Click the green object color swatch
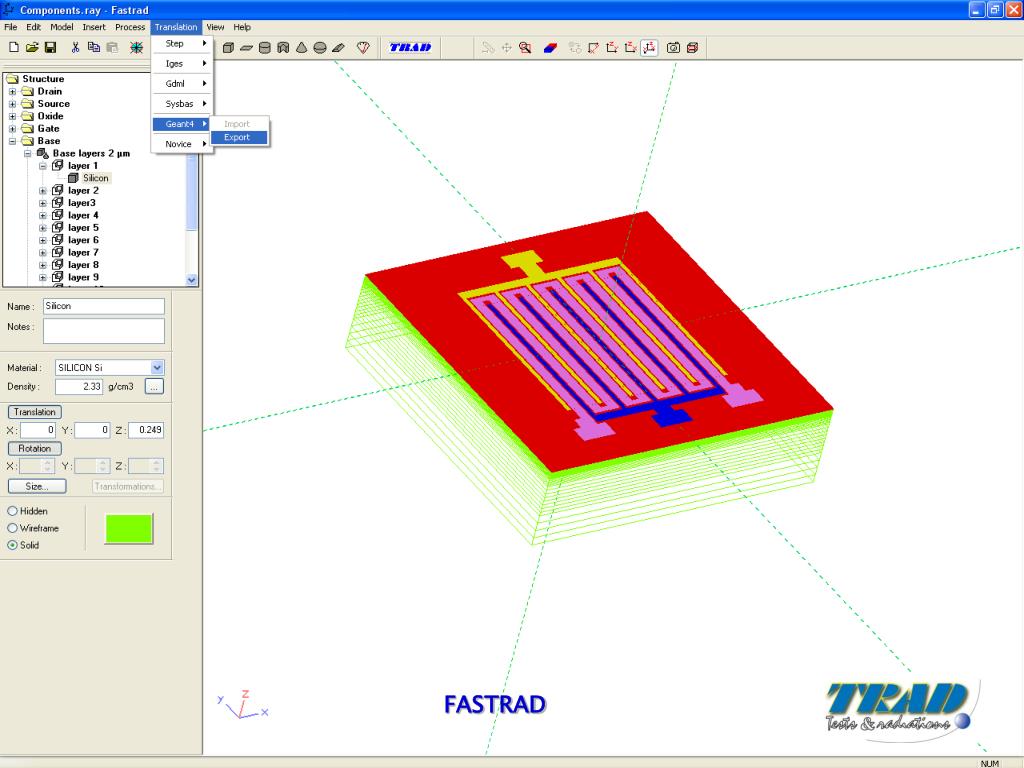 click(129, 528)
